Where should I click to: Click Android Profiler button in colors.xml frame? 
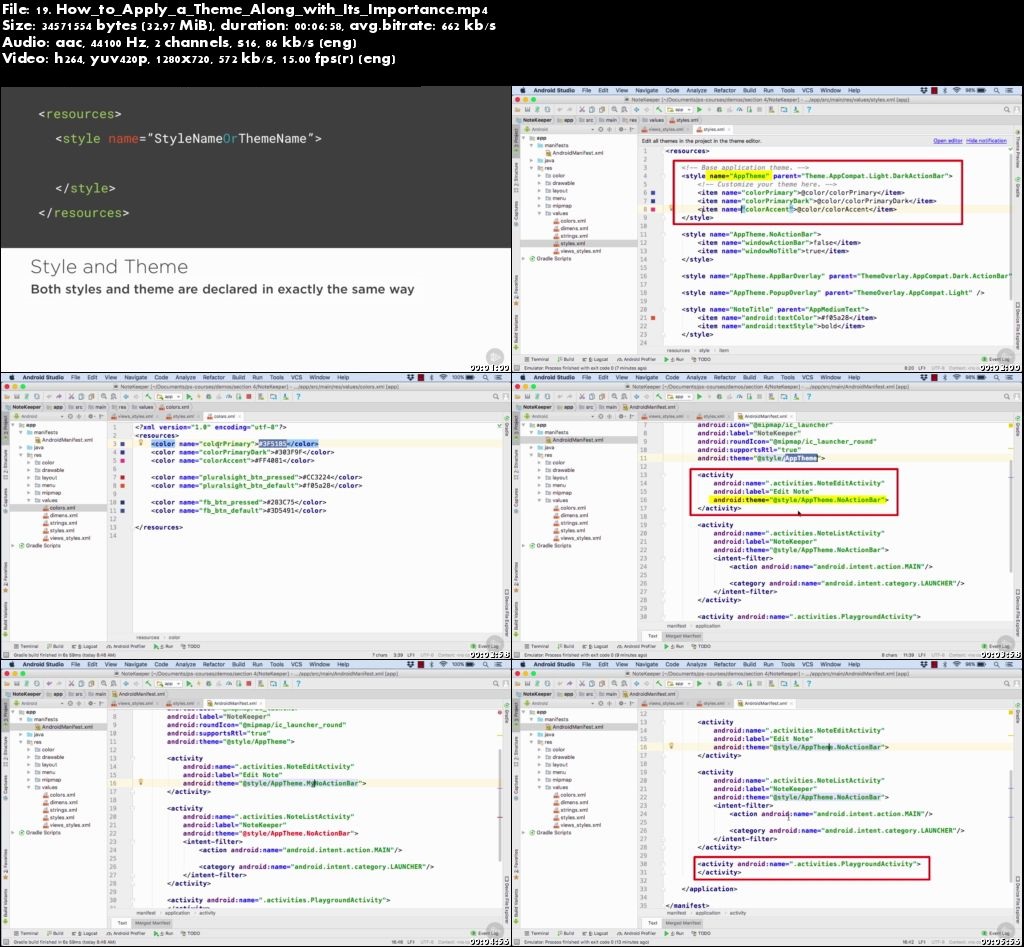(126, 646)
